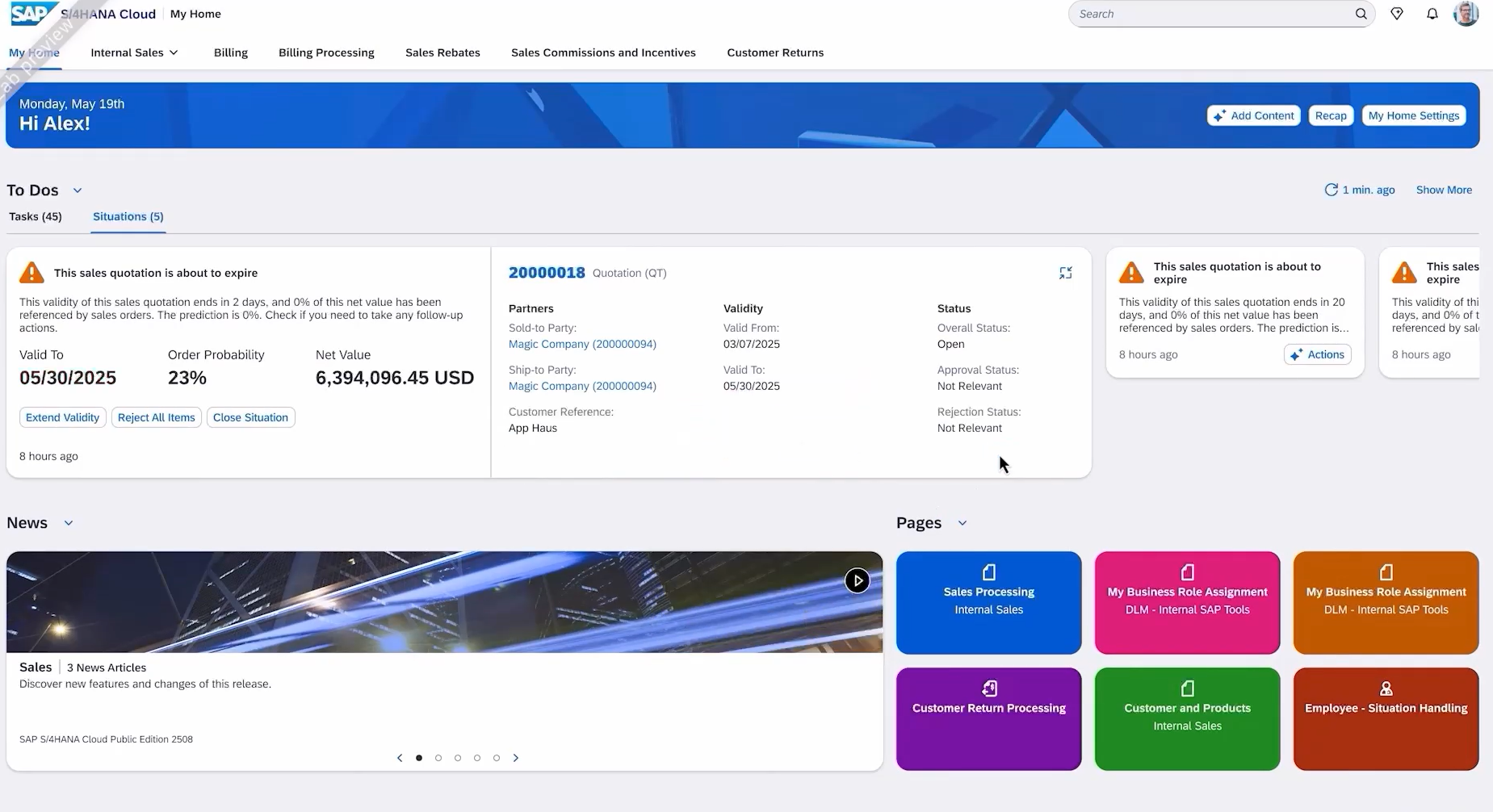Open the user profile avatar
This screenshot has width=1493, height=812.
[x=1466, y=14]
